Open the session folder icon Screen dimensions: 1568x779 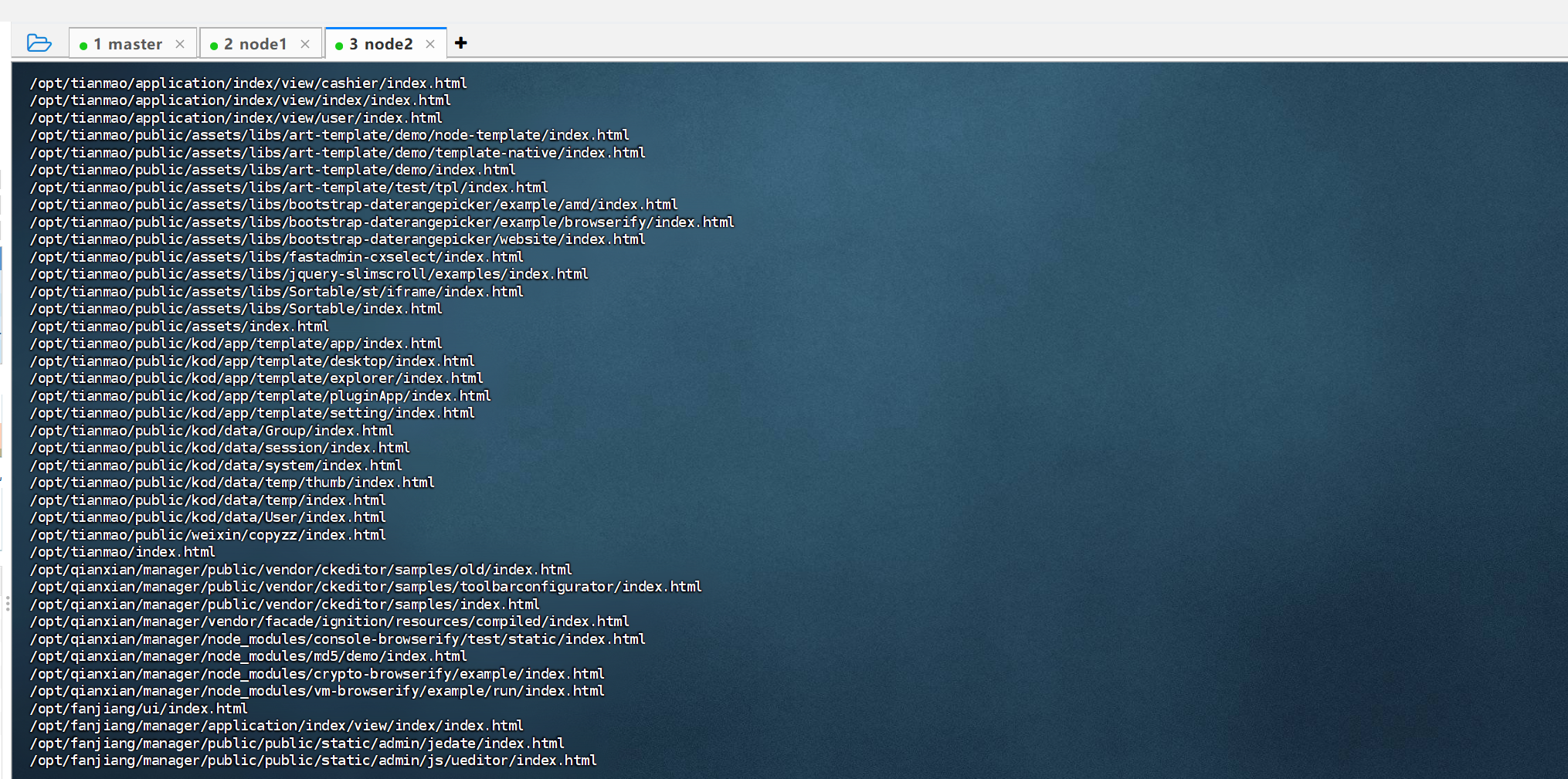click(x=39, y=43)
